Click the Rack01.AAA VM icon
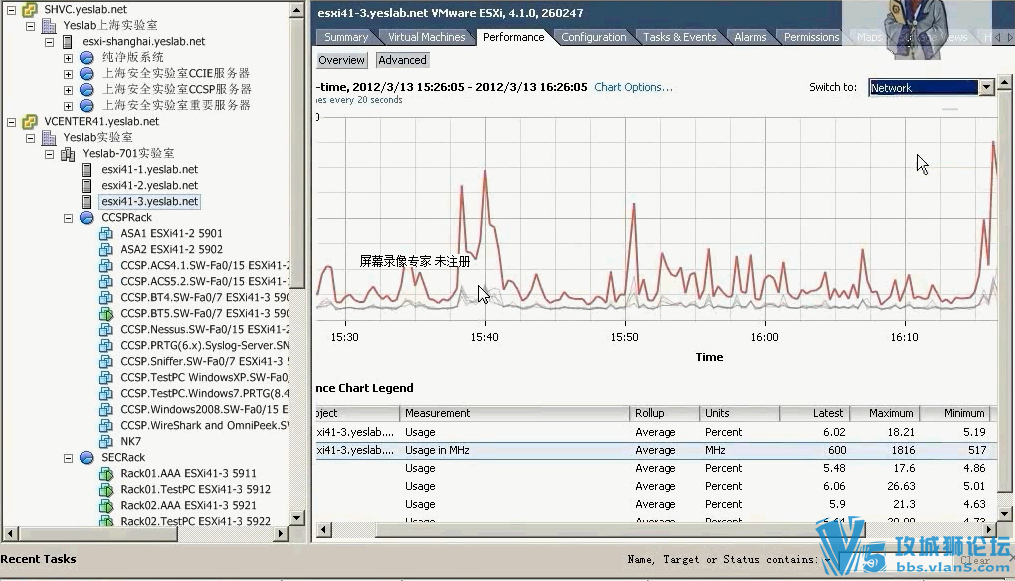The image size is (1015, 581). point(106,474)
